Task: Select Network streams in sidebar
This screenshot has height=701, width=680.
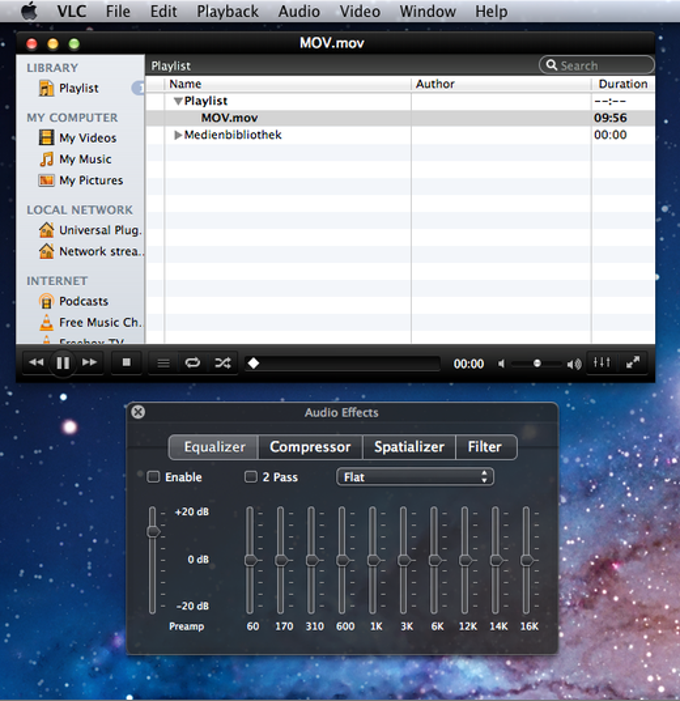Action: click(x=91, y=252)
